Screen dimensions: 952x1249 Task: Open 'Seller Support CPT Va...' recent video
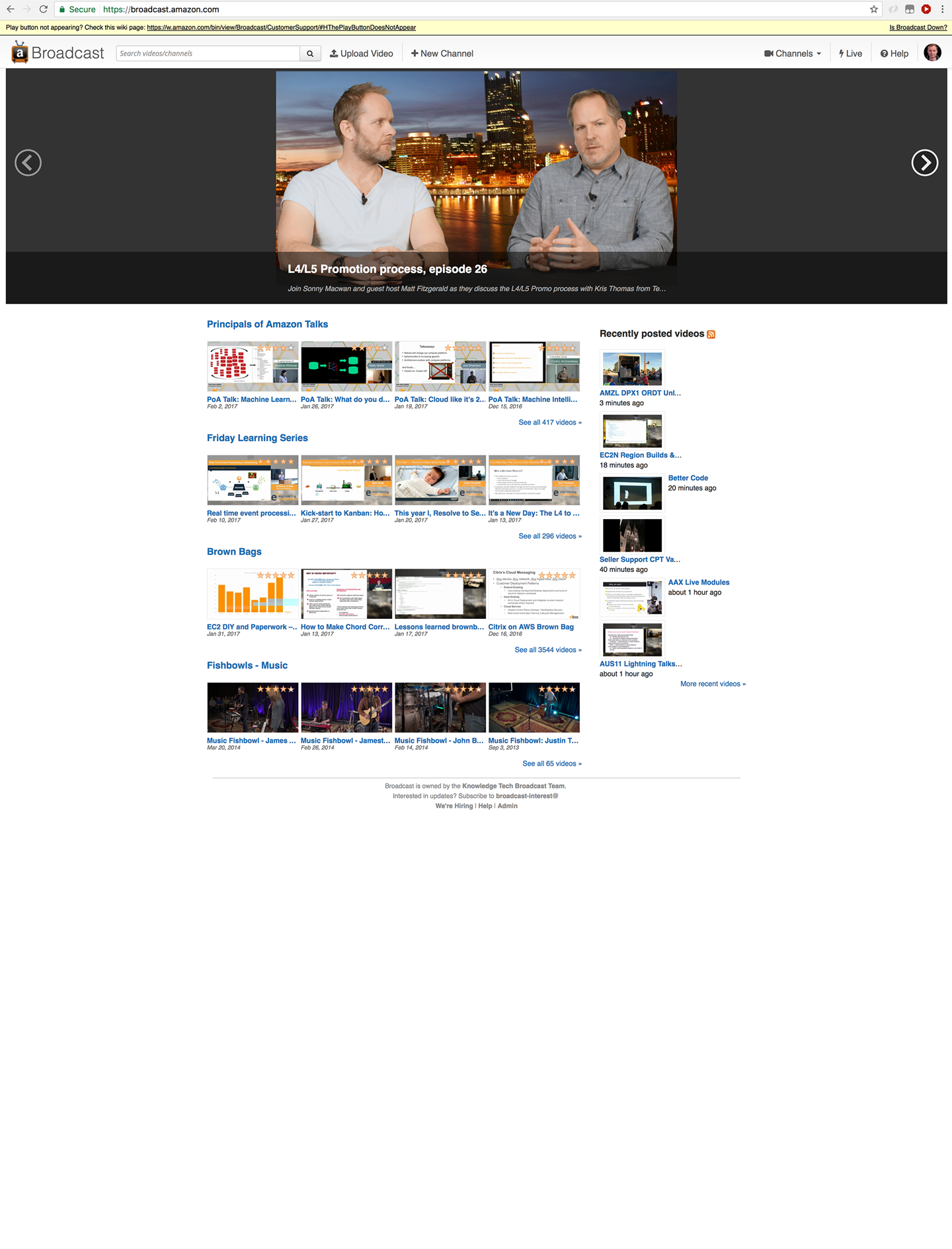(640, 559)
